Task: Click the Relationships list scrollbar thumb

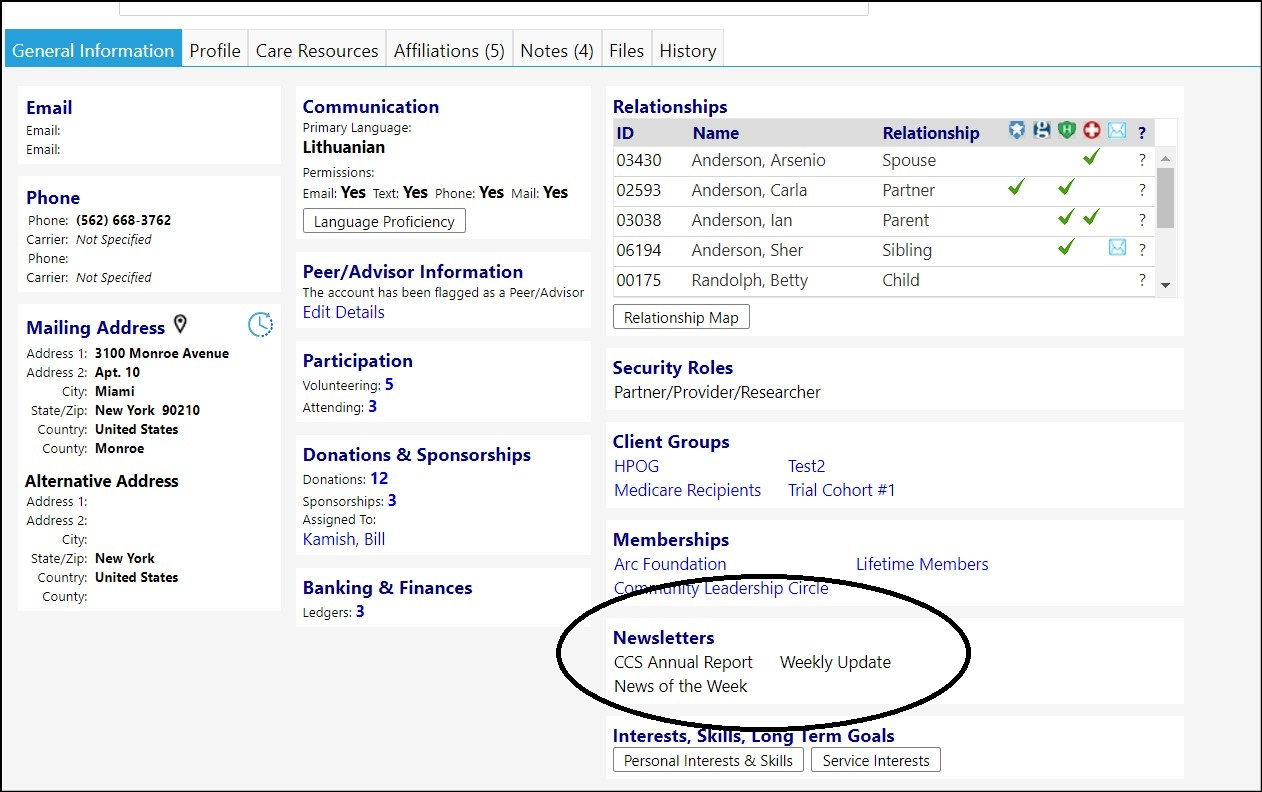Action: tap(1165, 198)
